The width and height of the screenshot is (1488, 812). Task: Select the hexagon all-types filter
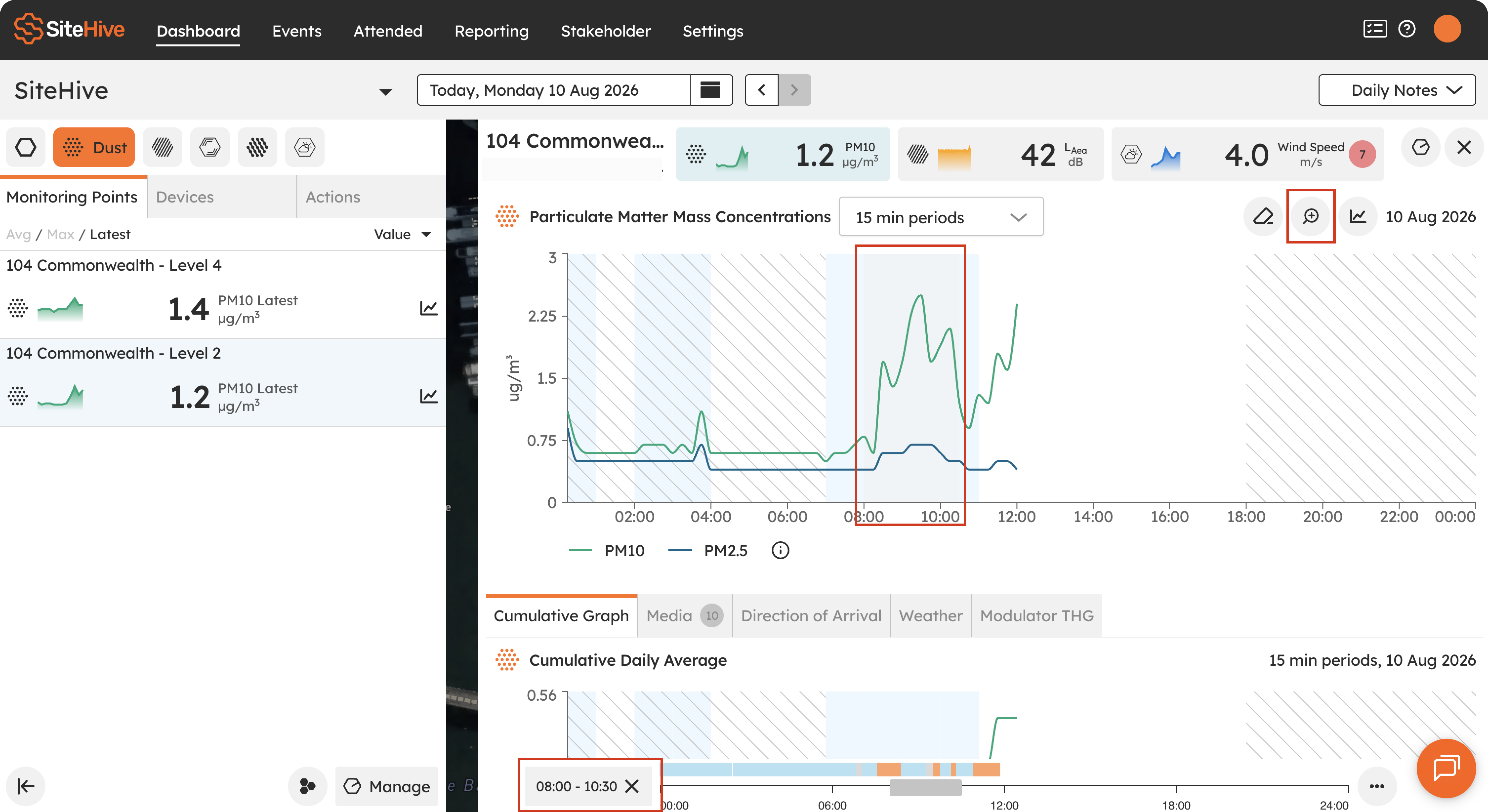[25, 147]
